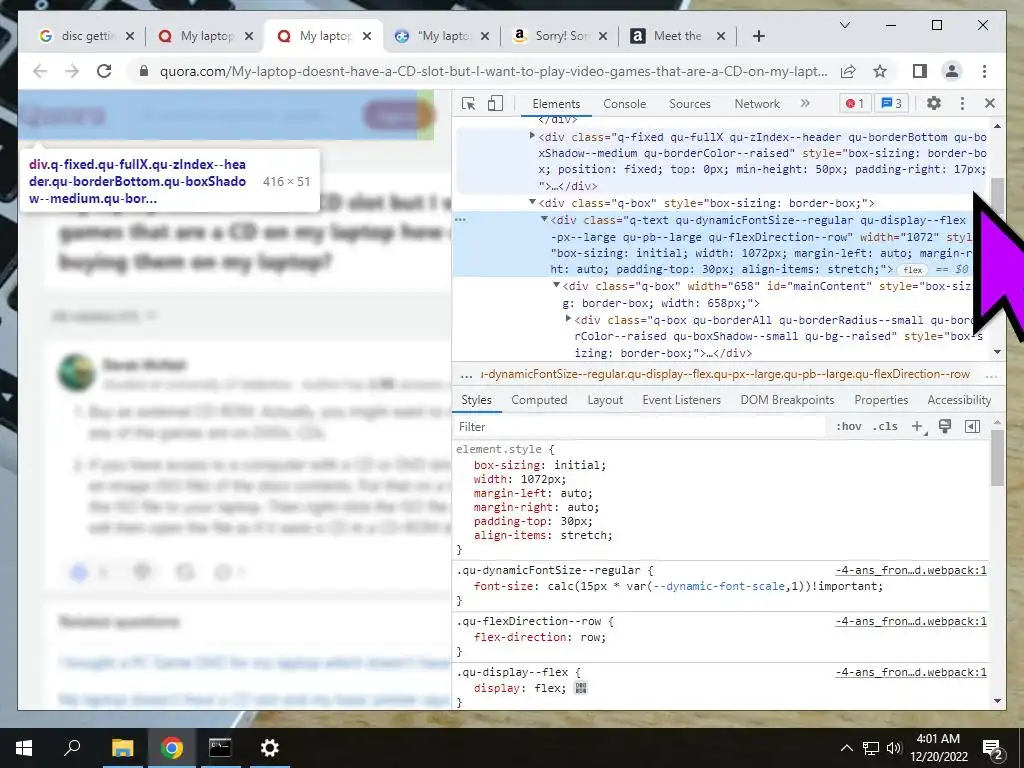Add a new style rule plus icon
Screen dimensions: 1024x768
click(918, 426)
